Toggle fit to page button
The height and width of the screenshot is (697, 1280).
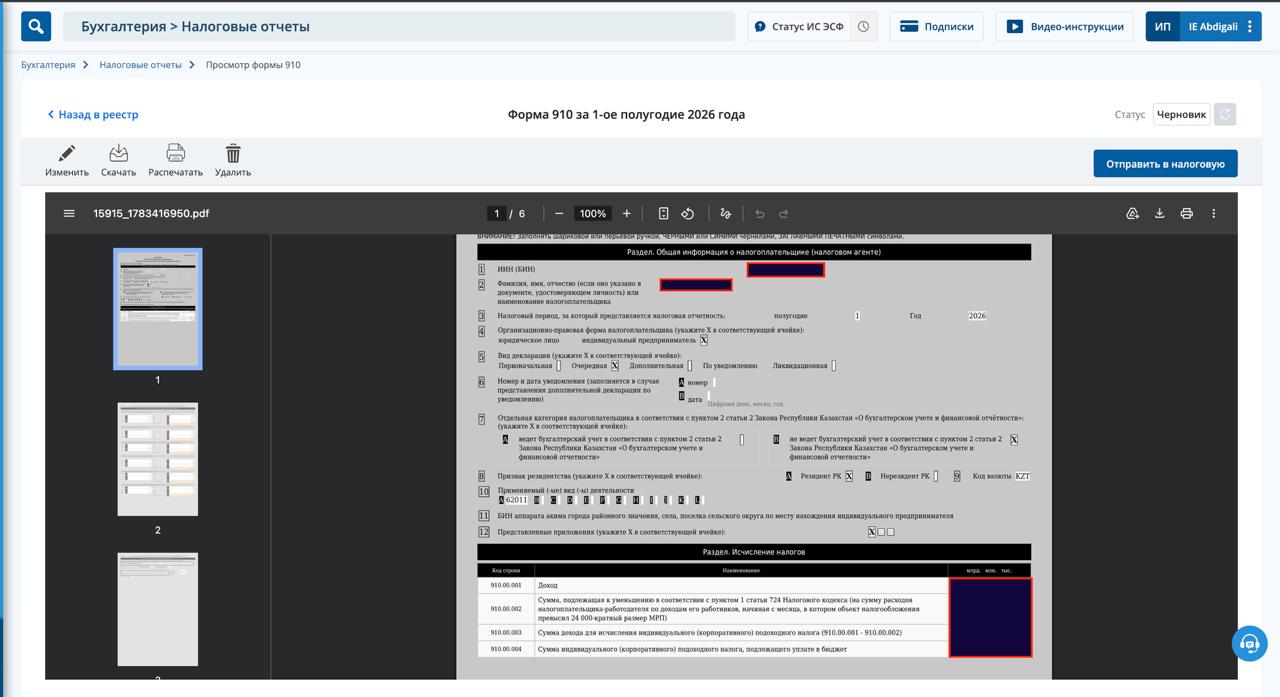click(x=663, y=213)
